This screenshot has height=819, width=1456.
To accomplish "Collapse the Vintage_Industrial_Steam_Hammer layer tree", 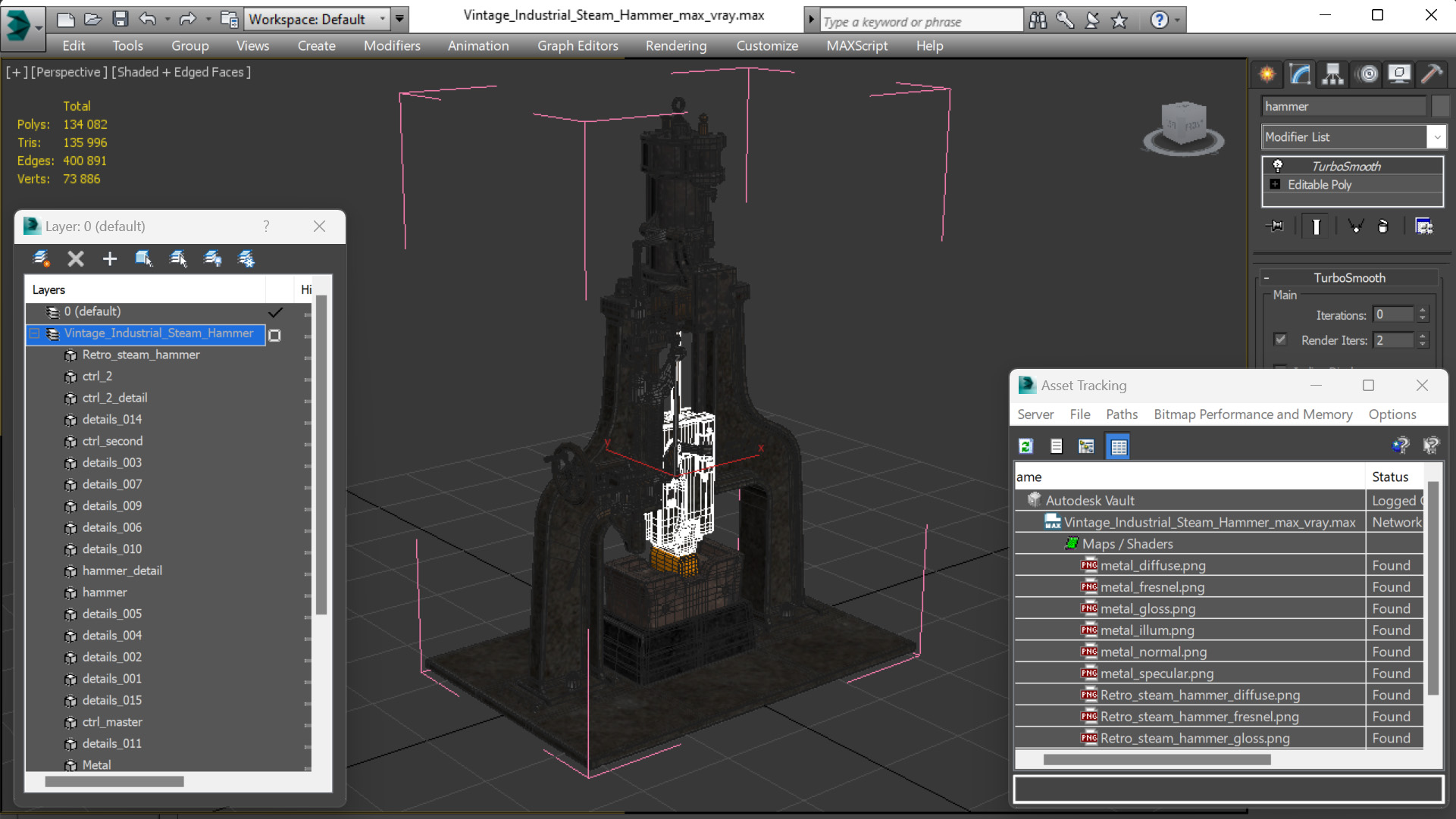I will click(35, 333).
